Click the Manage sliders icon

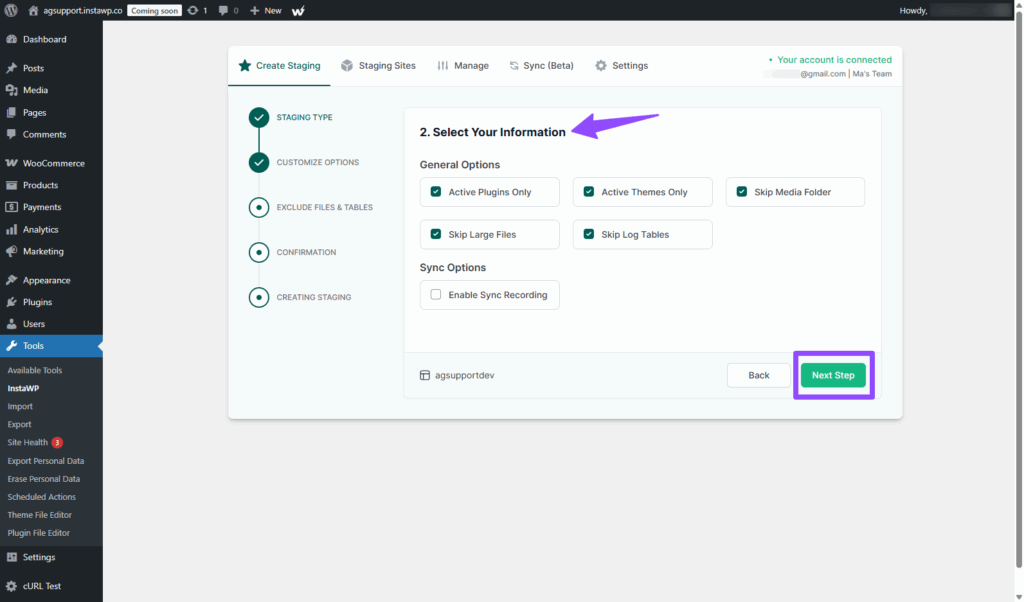tap(443, 65)
